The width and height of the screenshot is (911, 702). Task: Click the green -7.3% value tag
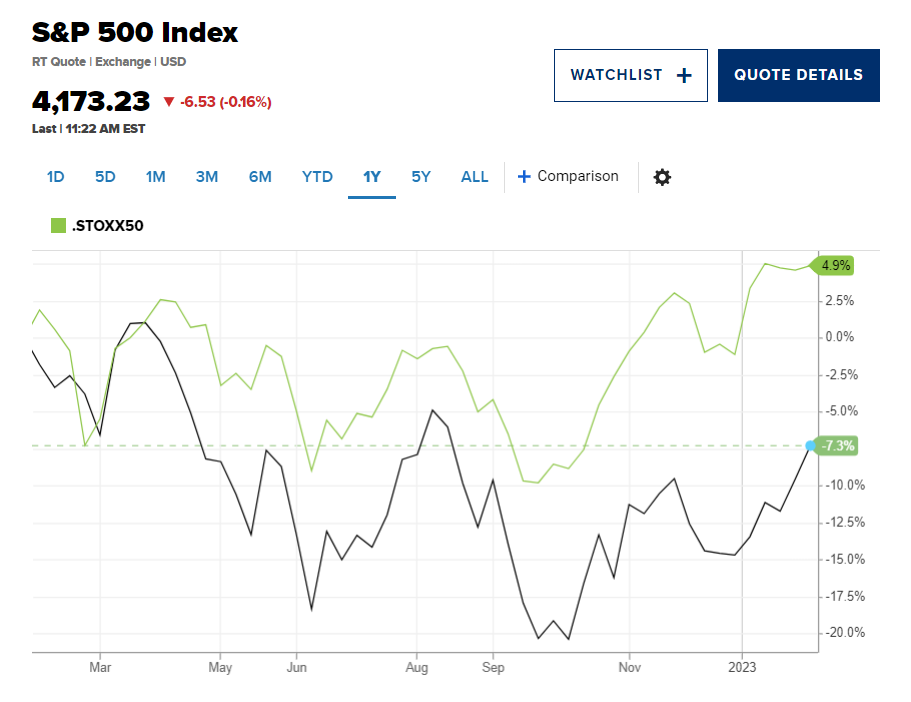point(835,446)
